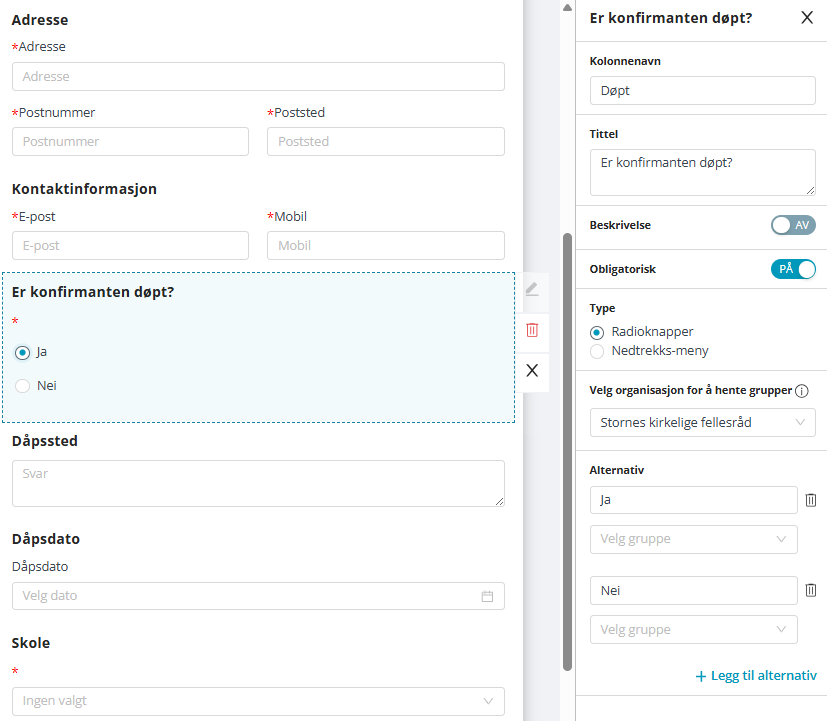Disable the Obligatorisk toggle
The height and width of the screenshot is (721, 827).
[793, 269]
